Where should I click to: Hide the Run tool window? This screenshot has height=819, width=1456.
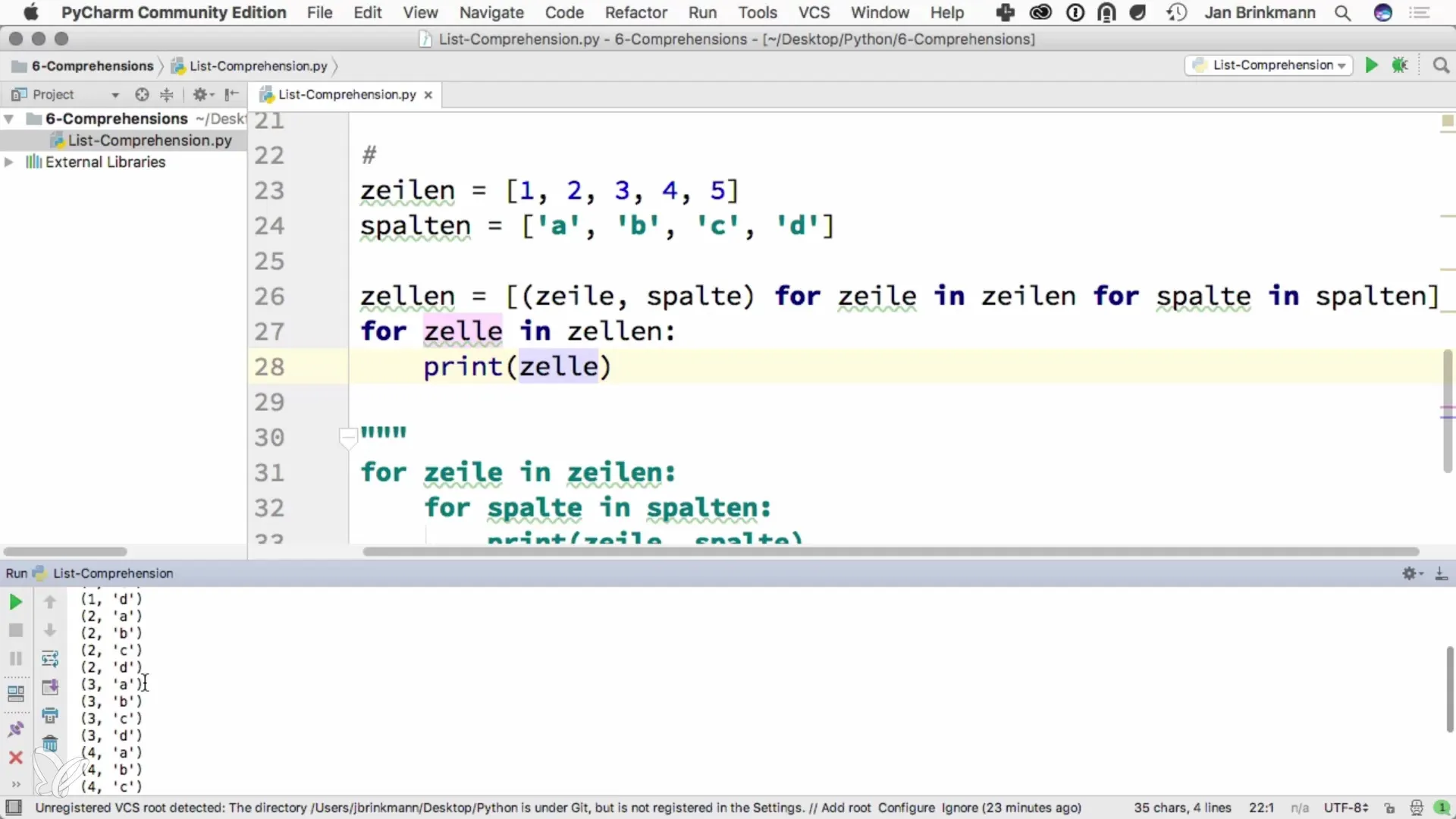(x=1441, y=574)
